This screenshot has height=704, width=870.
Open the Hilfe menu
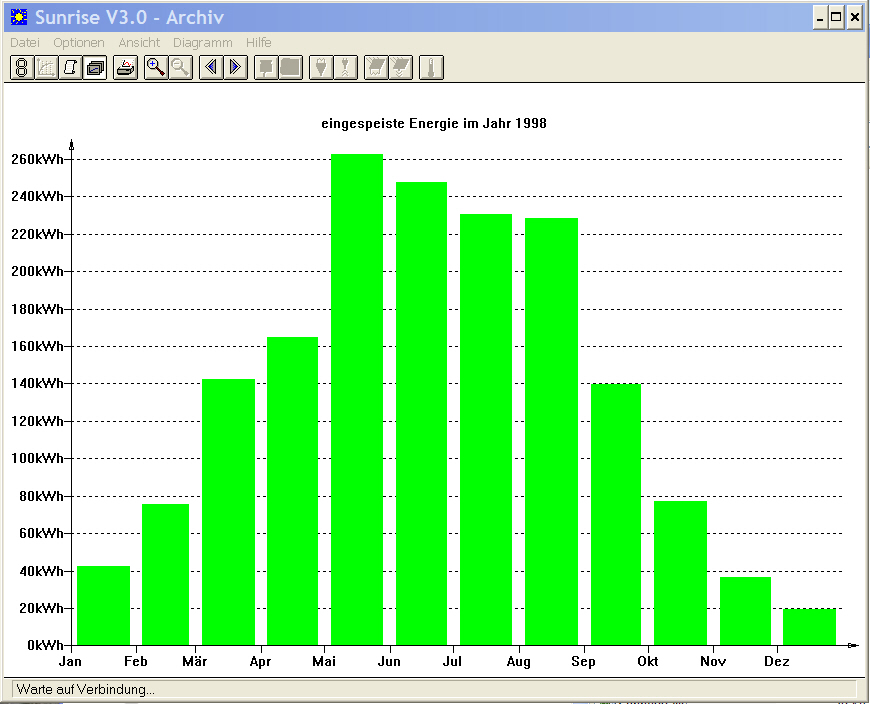259,43
